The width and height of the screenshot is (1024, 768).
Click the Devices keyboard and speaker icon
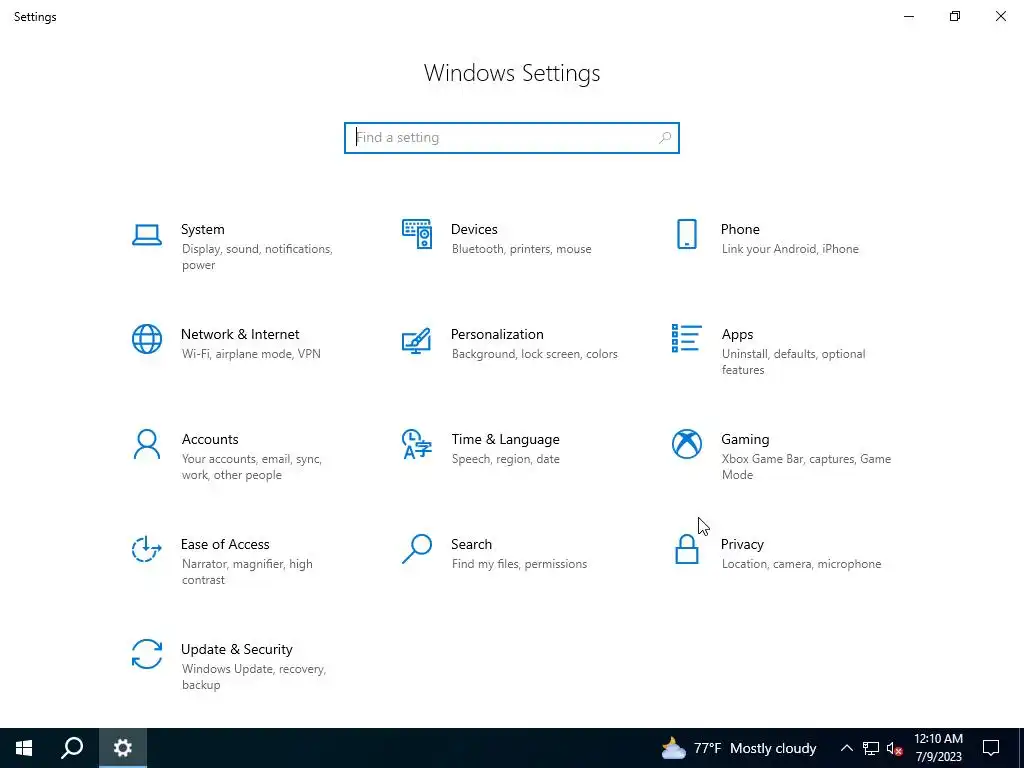coord(417,234)
